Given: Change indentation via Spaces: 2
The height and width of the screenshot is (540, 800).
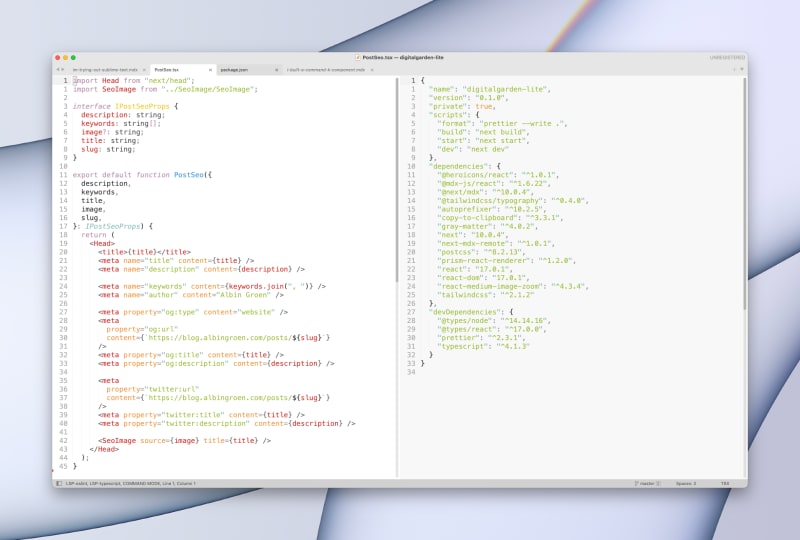Looking at the screenshot, I should coord(686,483).
